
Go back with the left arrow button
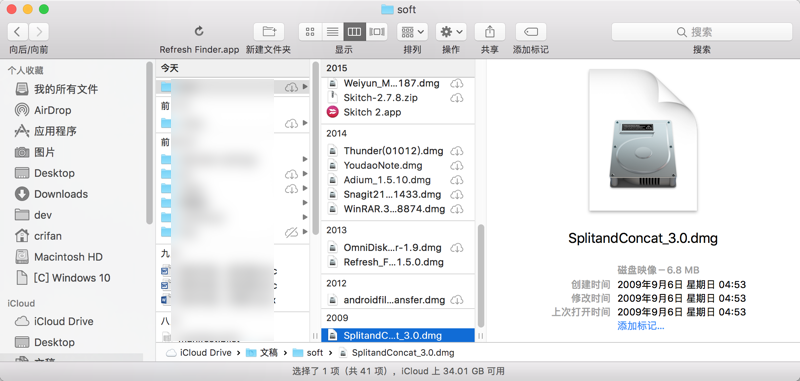click(18, 32)
